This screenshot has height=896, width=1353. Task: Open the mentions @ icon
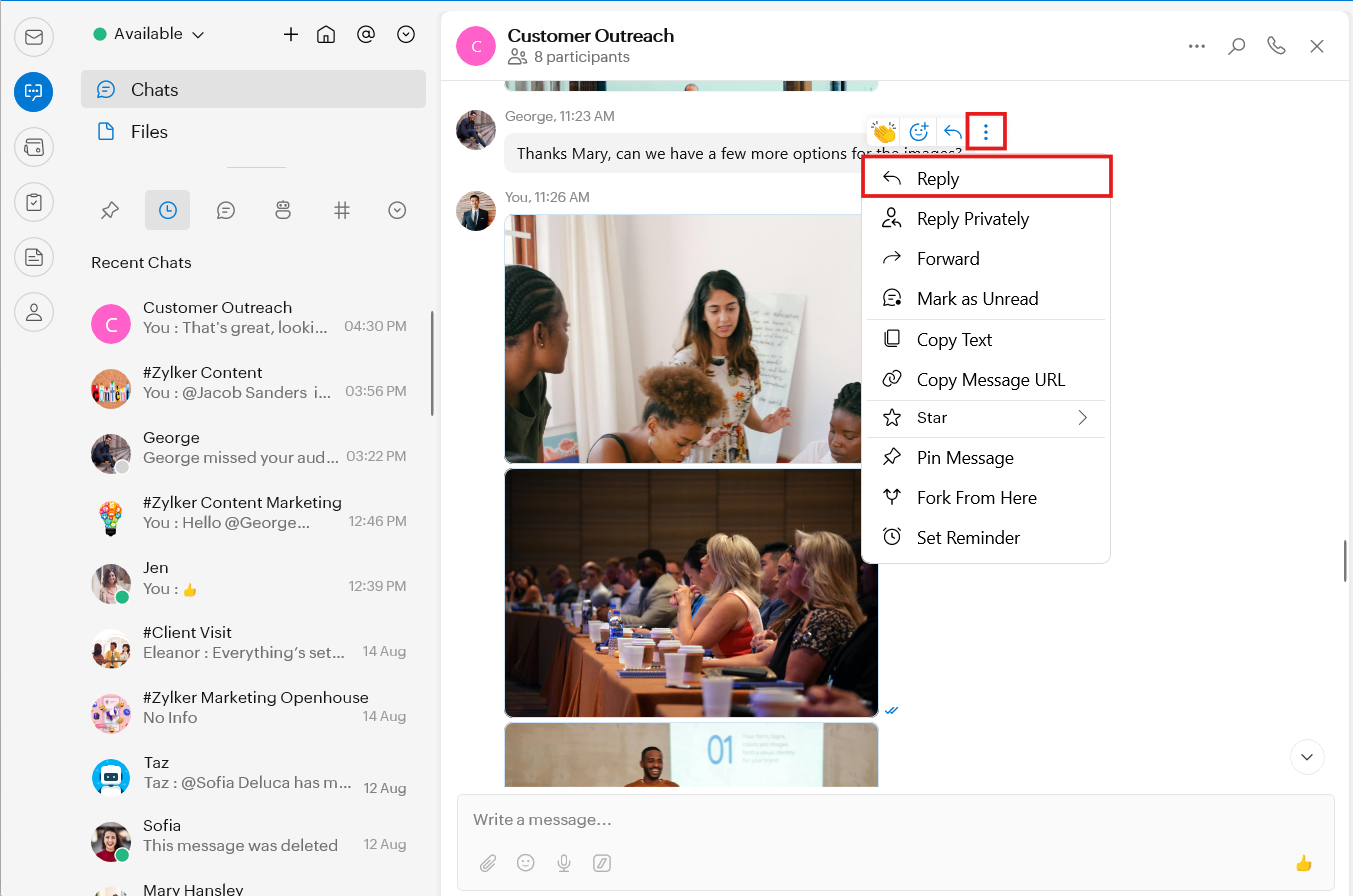coord(366,34)
